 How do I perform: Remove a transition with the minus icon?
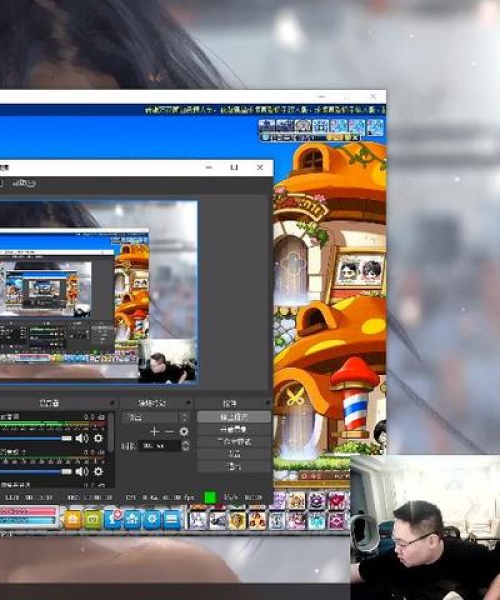click(x=169, y=432)
